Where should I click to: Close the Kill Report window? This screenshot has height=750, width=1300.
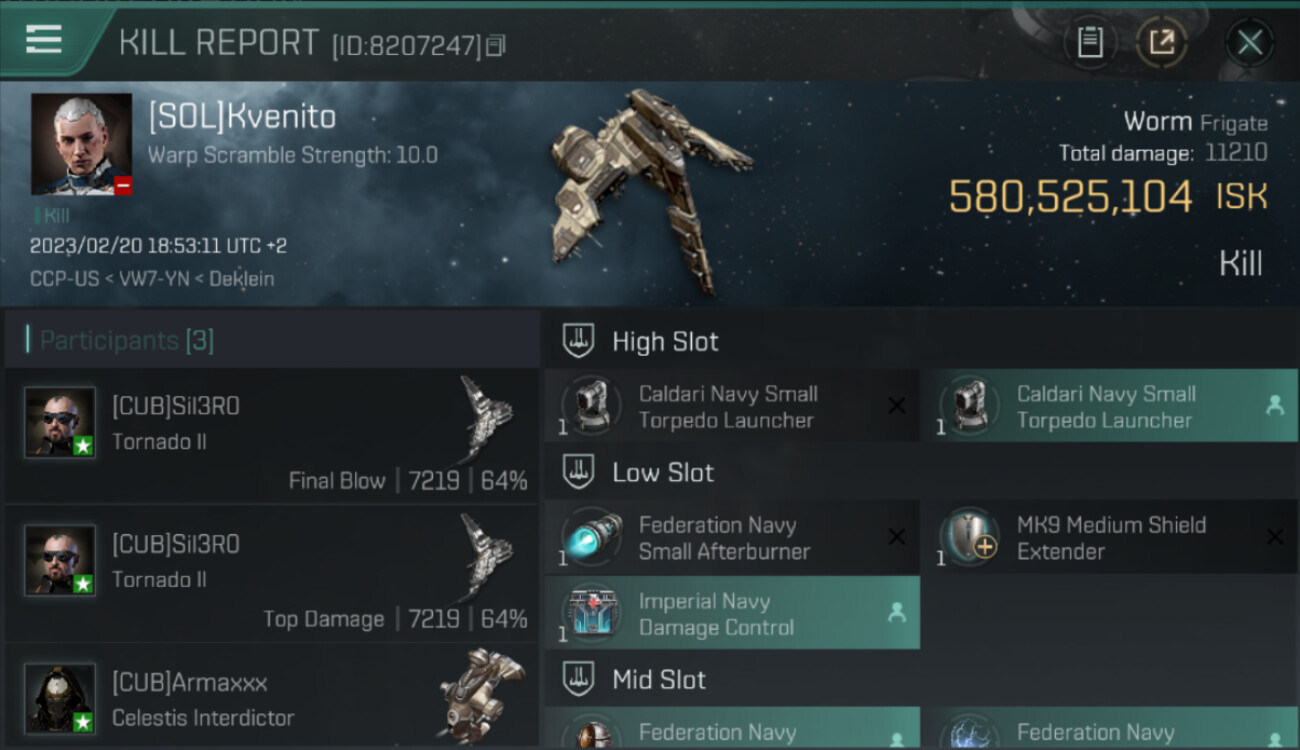(x=1249, y=42)
